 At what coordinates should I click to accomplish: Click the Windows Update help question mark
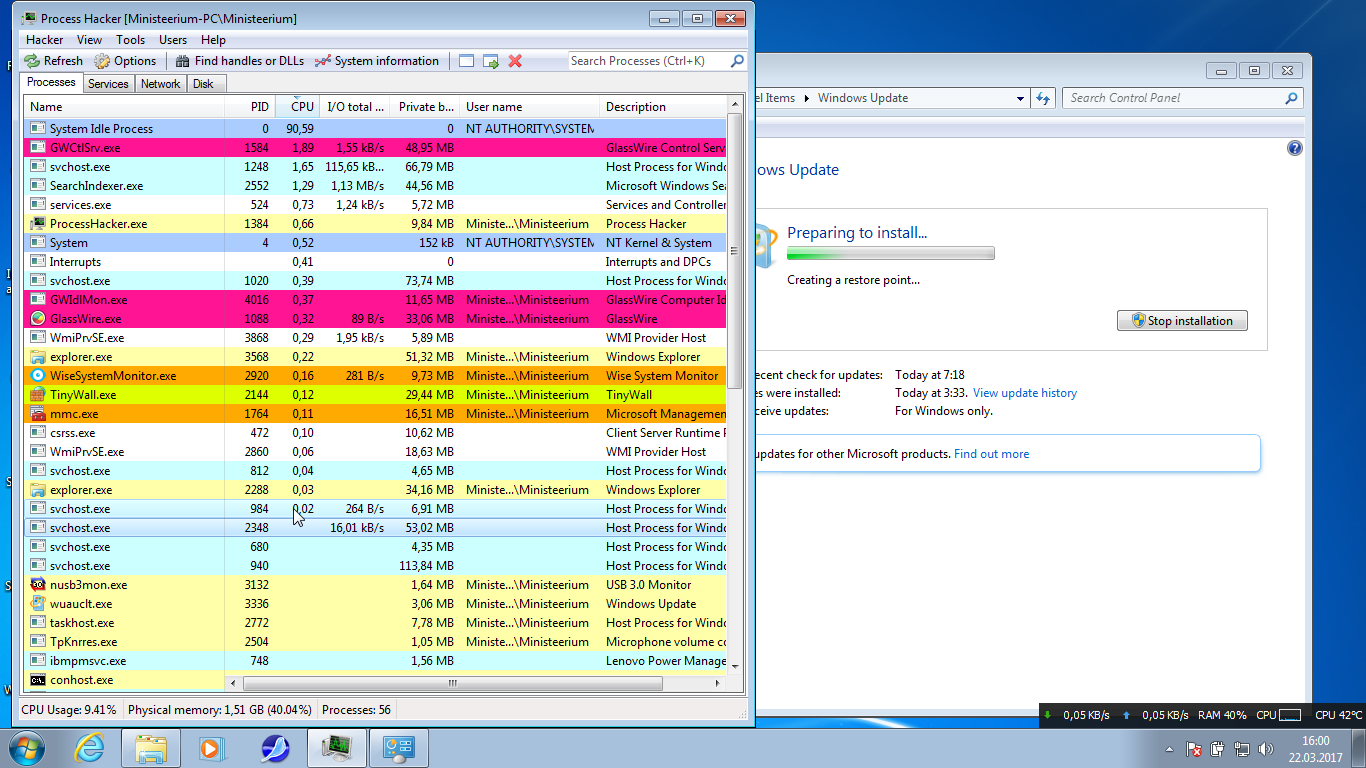[1295, 148]
